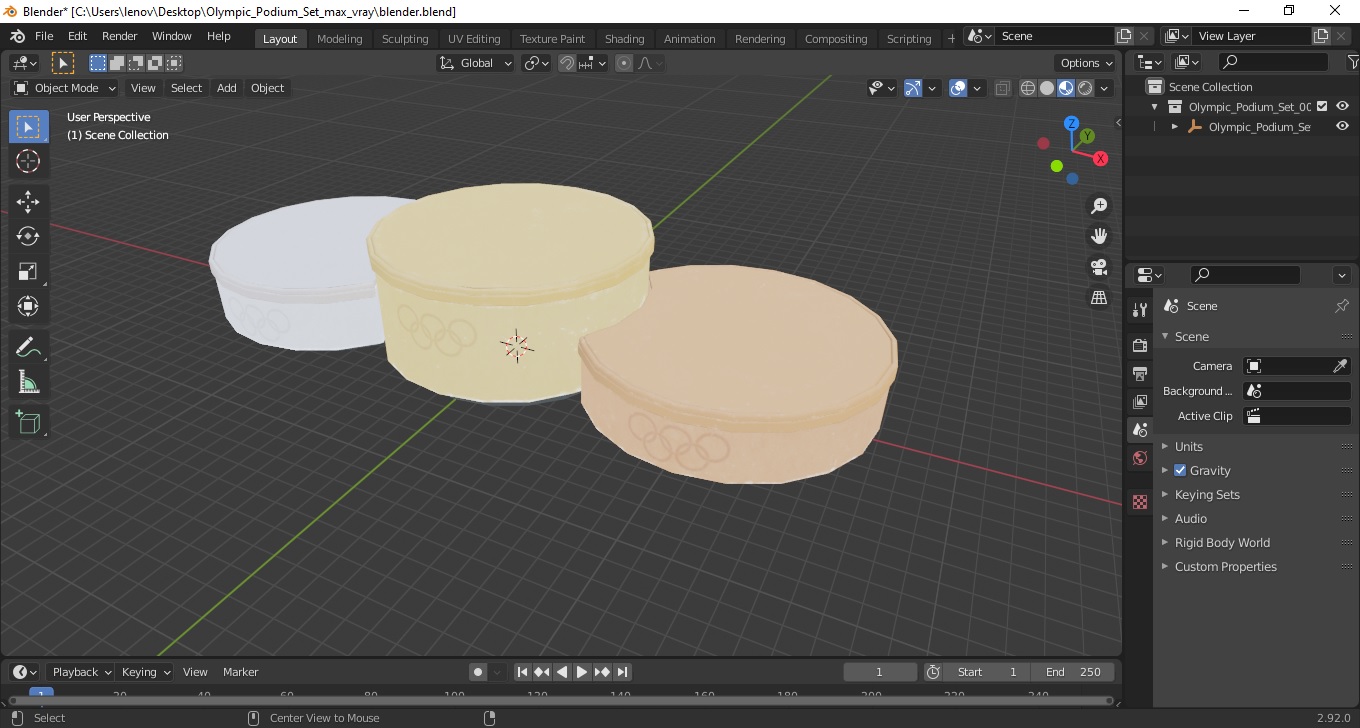1360x728 pixels.
Task: Open the Object Mode dropdown
Action: pos(64,88)
